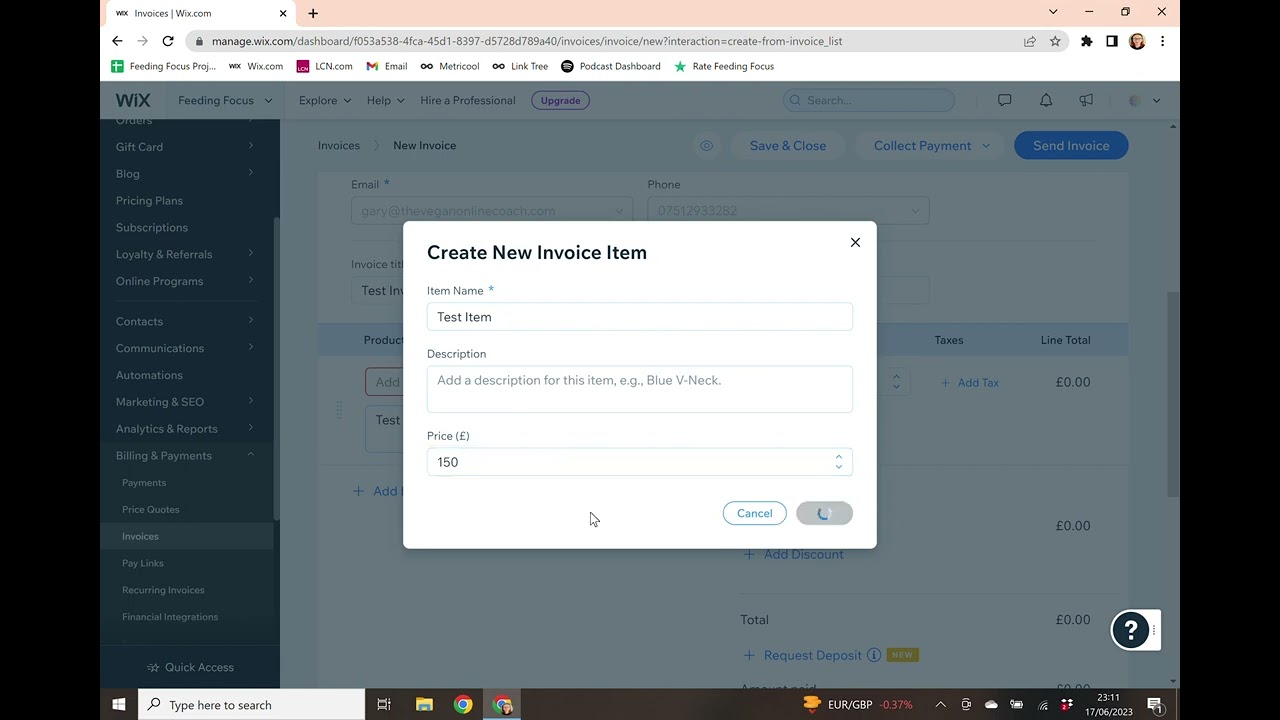The width and height of the screenshot is (1280, 720).
Task: Open the notifications bell icon
Action: coord(1046,100)
